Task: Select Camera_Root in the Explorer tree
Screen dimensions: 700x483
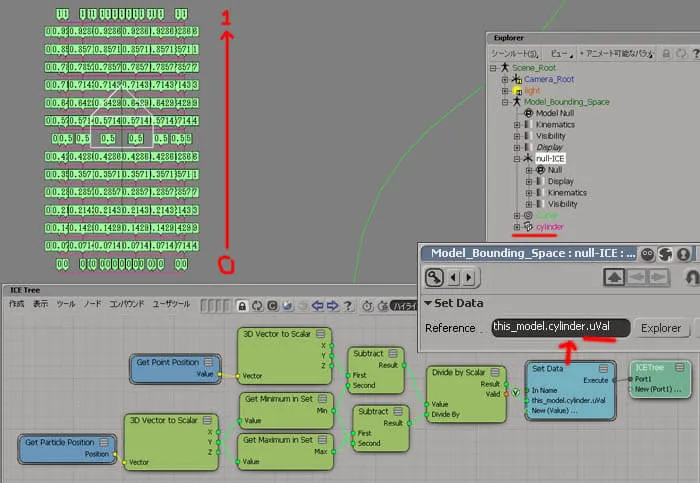Action: [549, 79]
